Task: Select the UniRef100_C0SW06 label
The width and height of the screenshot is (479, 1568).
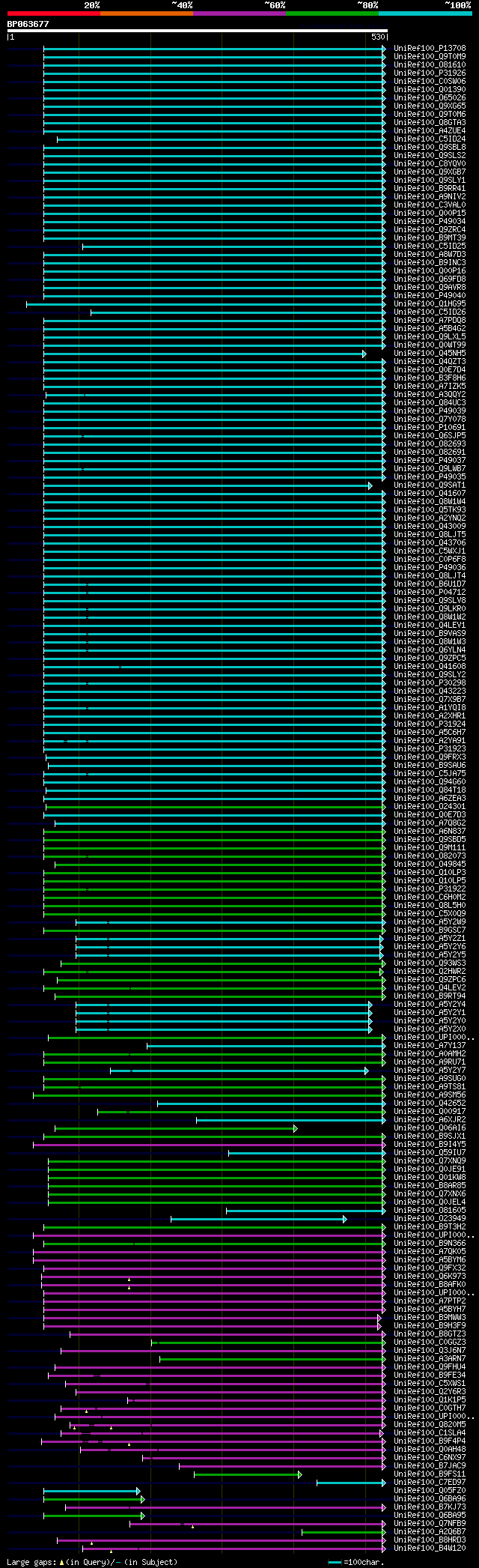Action: [430, 82]
